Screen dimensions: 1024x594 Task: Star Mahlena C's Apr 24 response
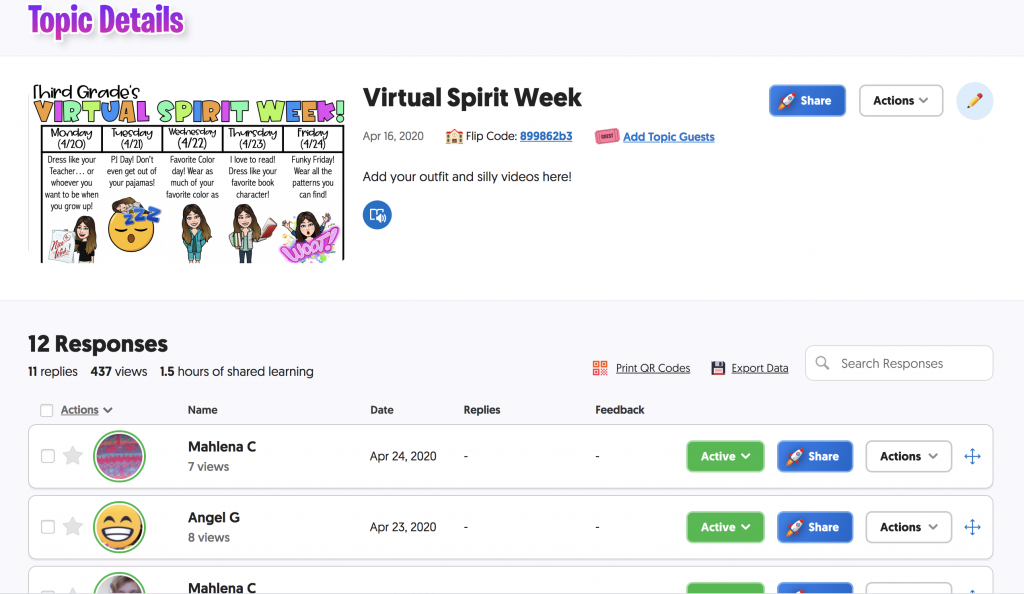[72, 456]
